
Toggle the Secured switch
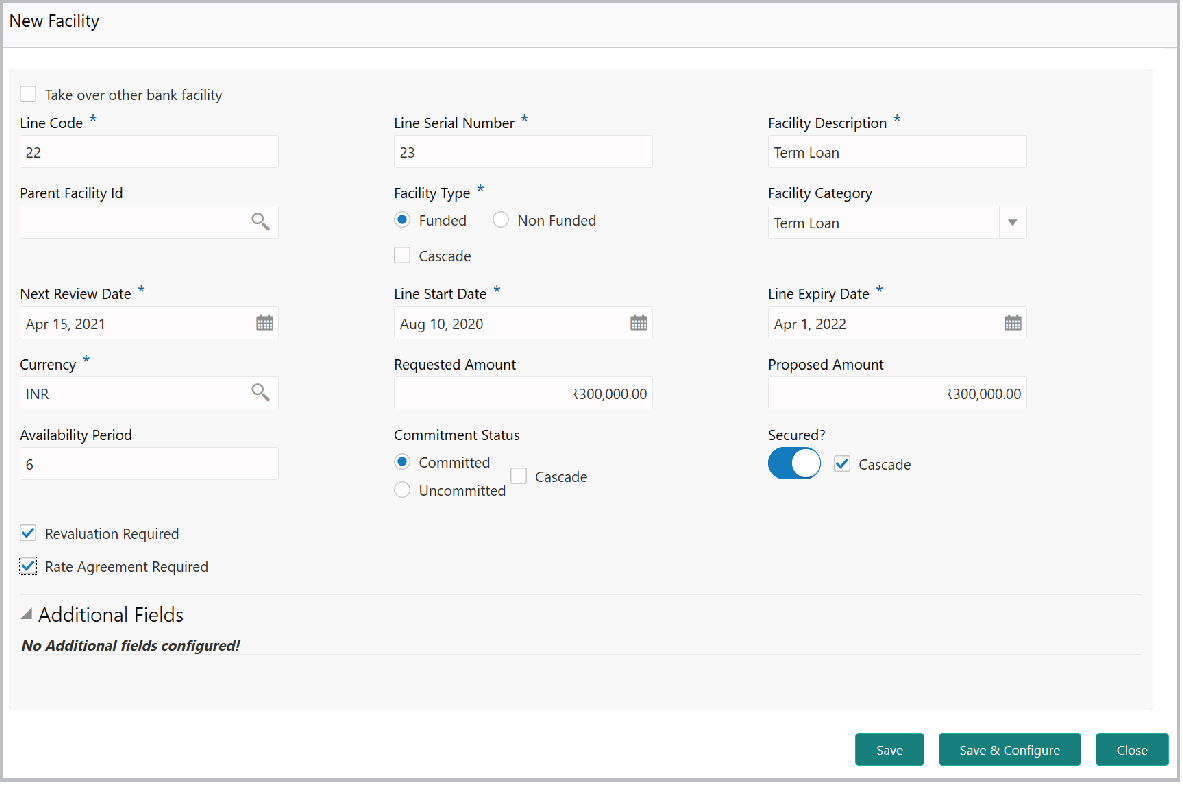(x=794, y=463)
